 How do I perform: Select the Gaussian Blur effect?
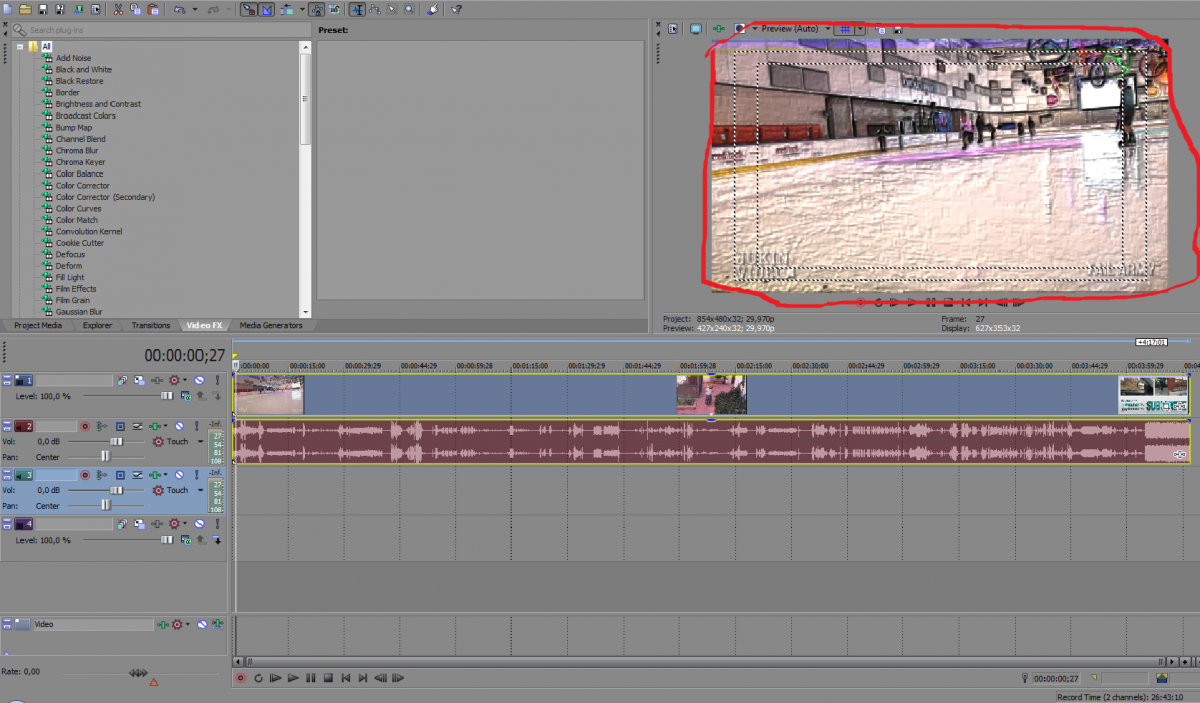pyautogui.click(x=79, y=312)
